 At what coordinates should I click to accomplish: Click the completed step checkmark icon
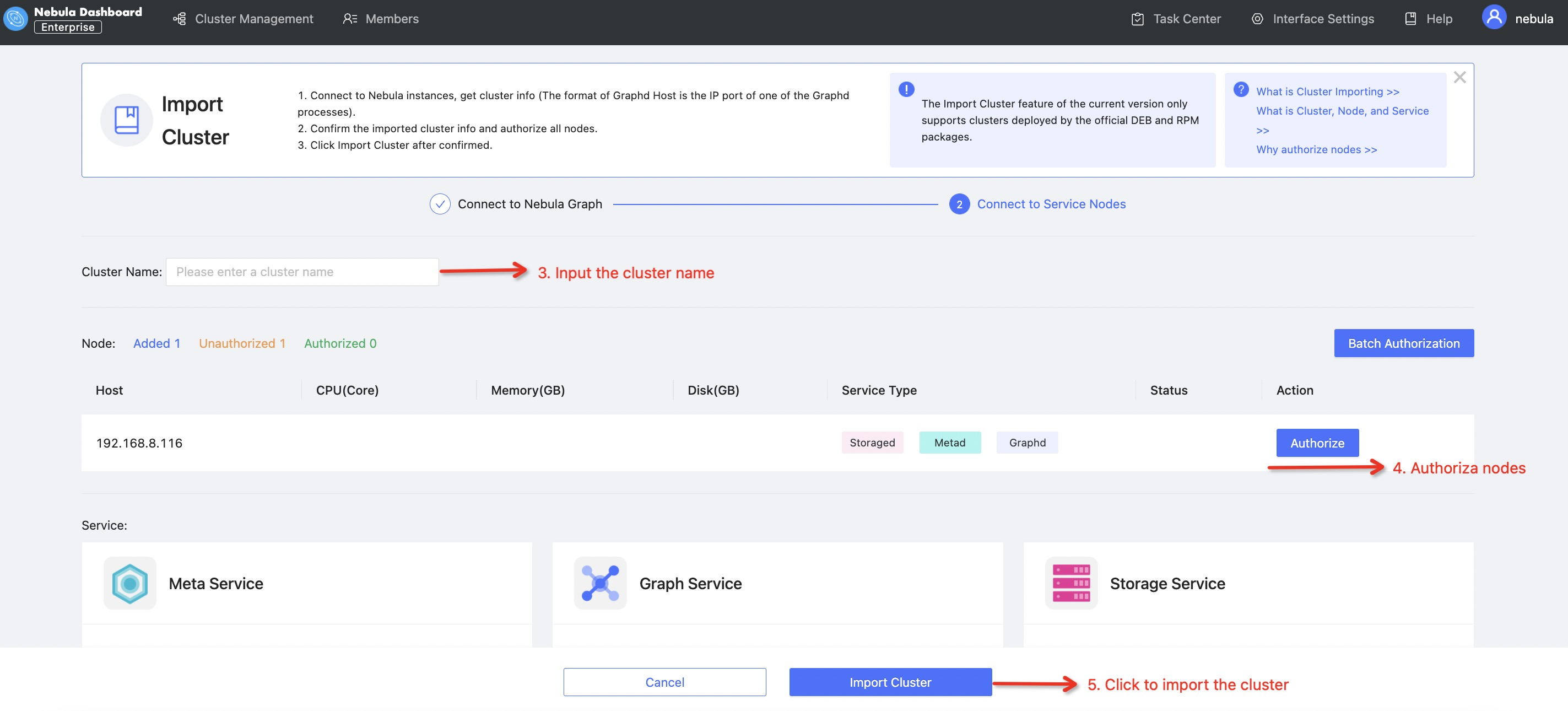[x=440, y=204]
